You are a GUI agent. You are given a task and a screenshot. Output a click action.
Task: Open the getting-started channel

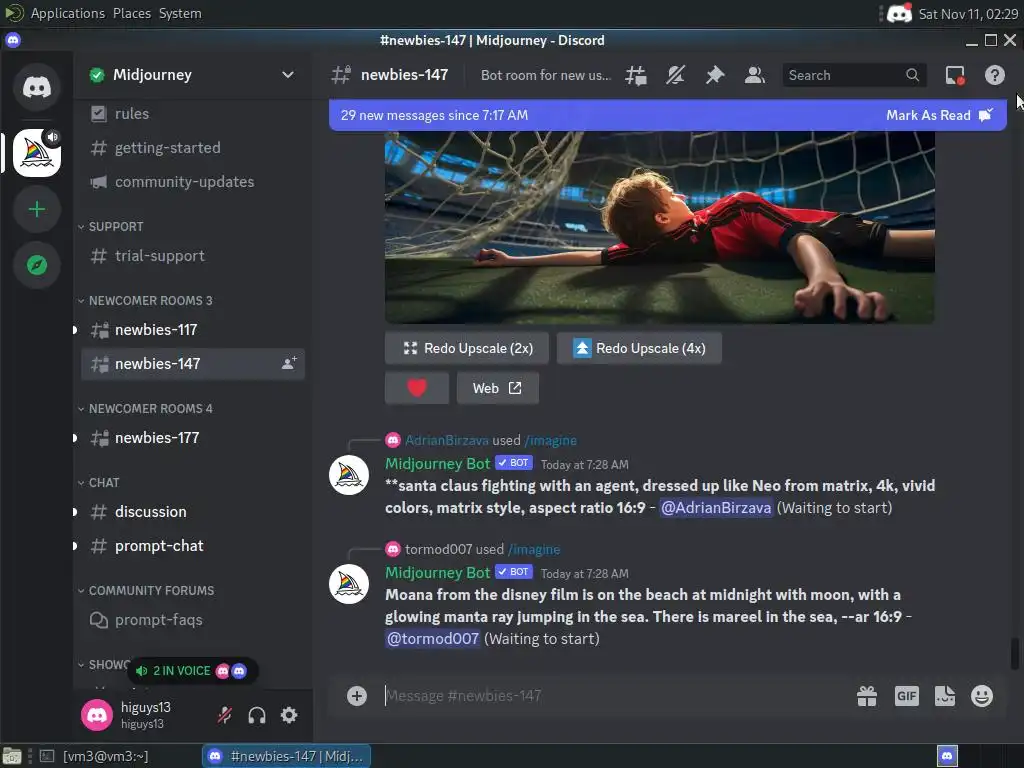pos(193,148)
